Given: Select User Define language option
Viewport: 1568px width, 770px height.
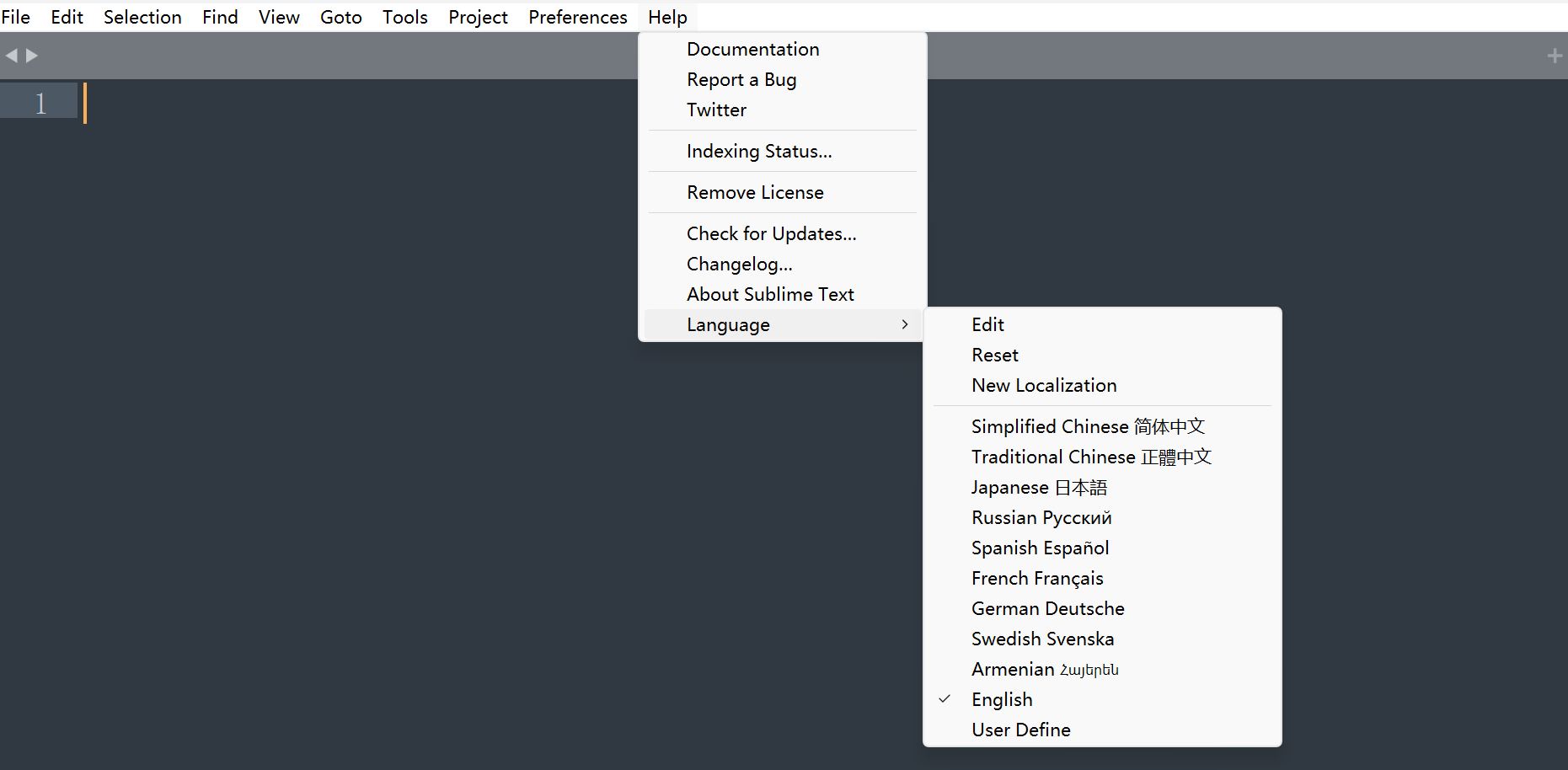Looking at the screenshot, I should pos(1102,730).
